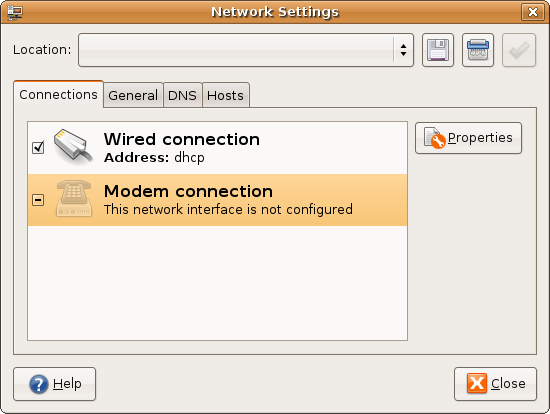Switch to the DNS tab
The width and height of the screenshot is (550, 414).
pyautogui.click(x=182, y=95)
